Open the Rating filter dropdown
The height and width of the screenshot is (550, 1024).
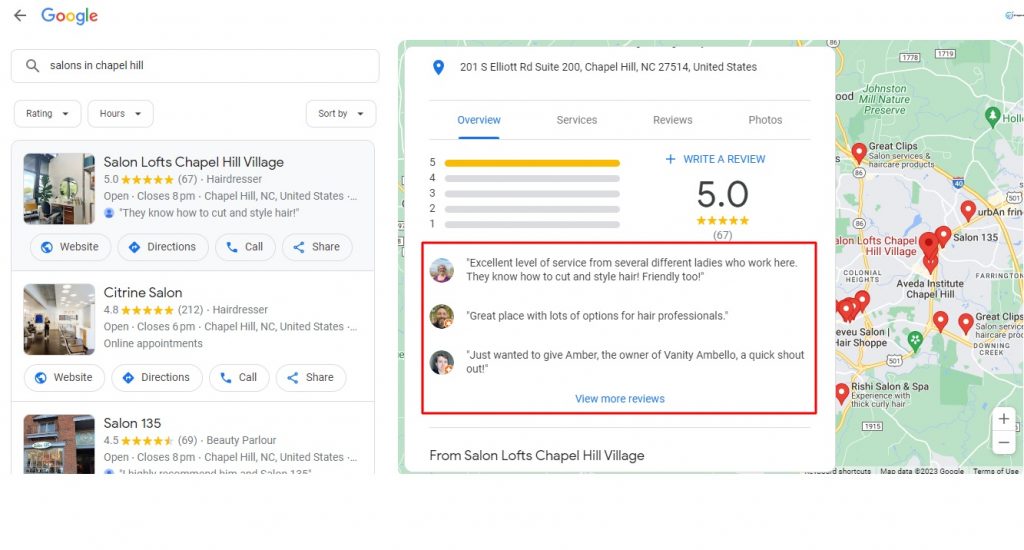[47, 114]
